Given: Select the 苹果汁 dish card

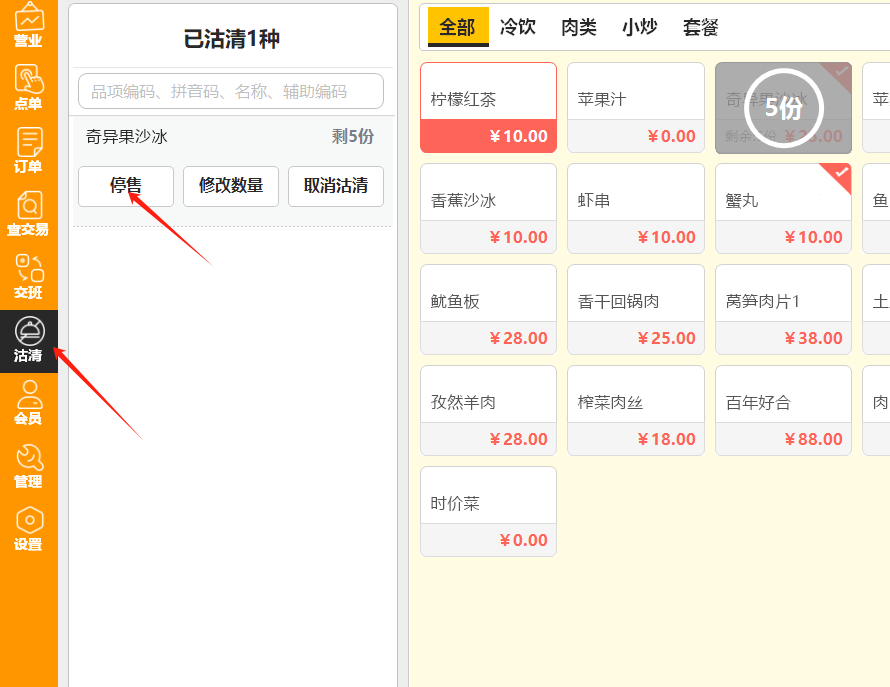Looking at the screenshot, I should [x=636, y=107].
